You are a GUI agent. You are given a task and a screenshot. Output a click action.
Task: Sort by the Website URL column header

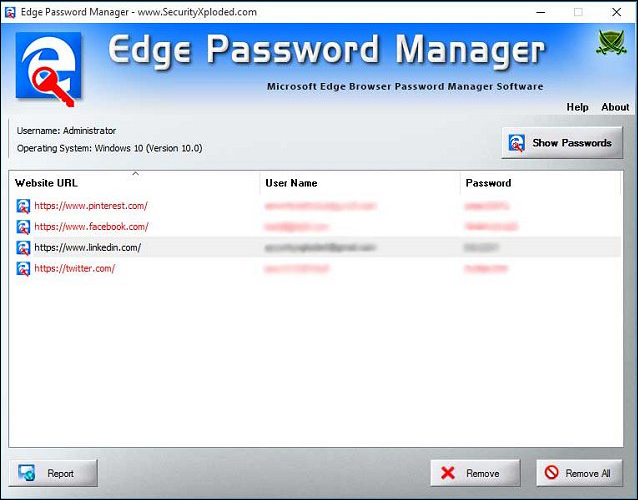134,183
